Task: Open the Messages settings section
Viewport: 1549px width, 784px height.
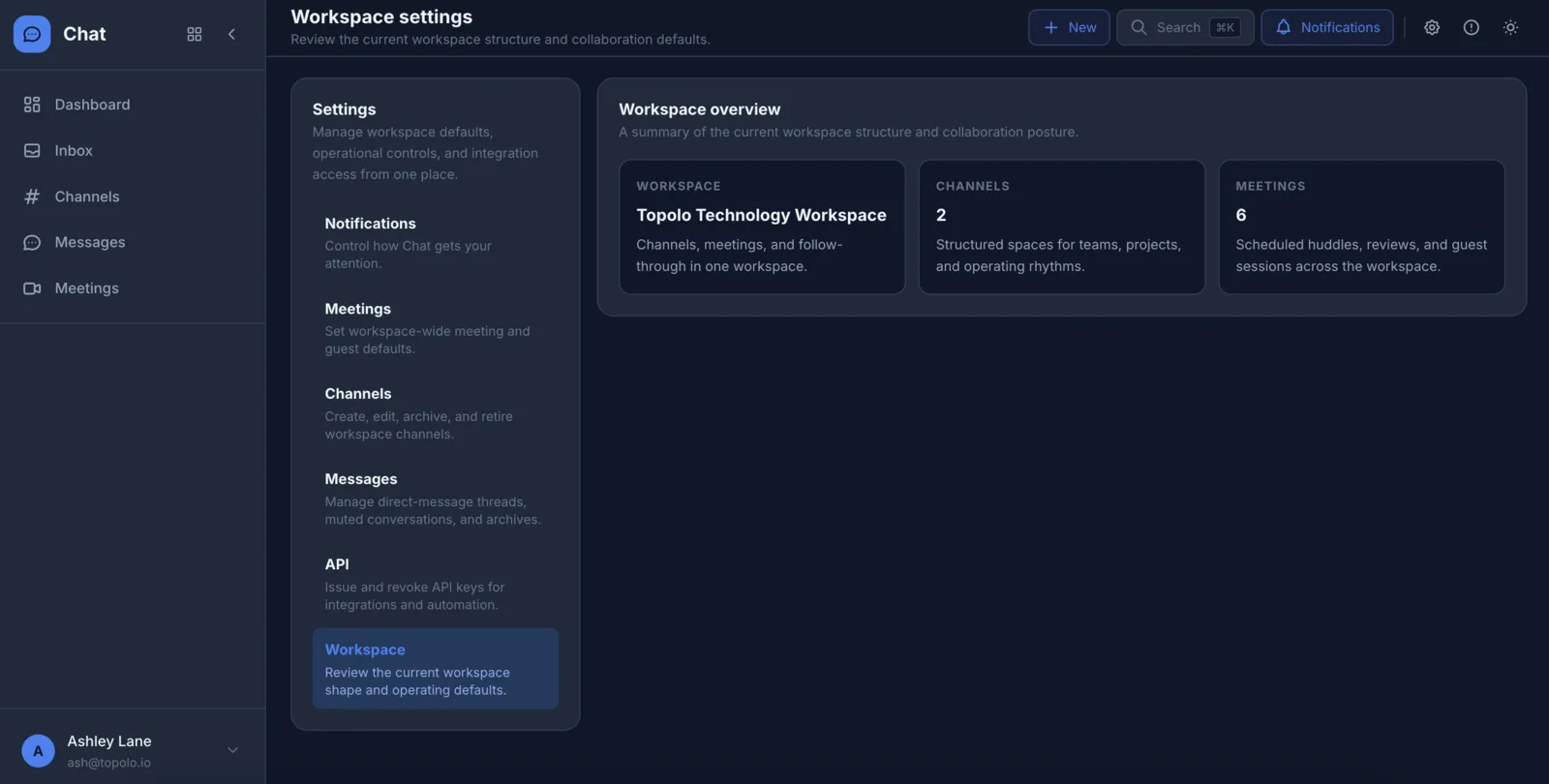Action: (435, 498)
